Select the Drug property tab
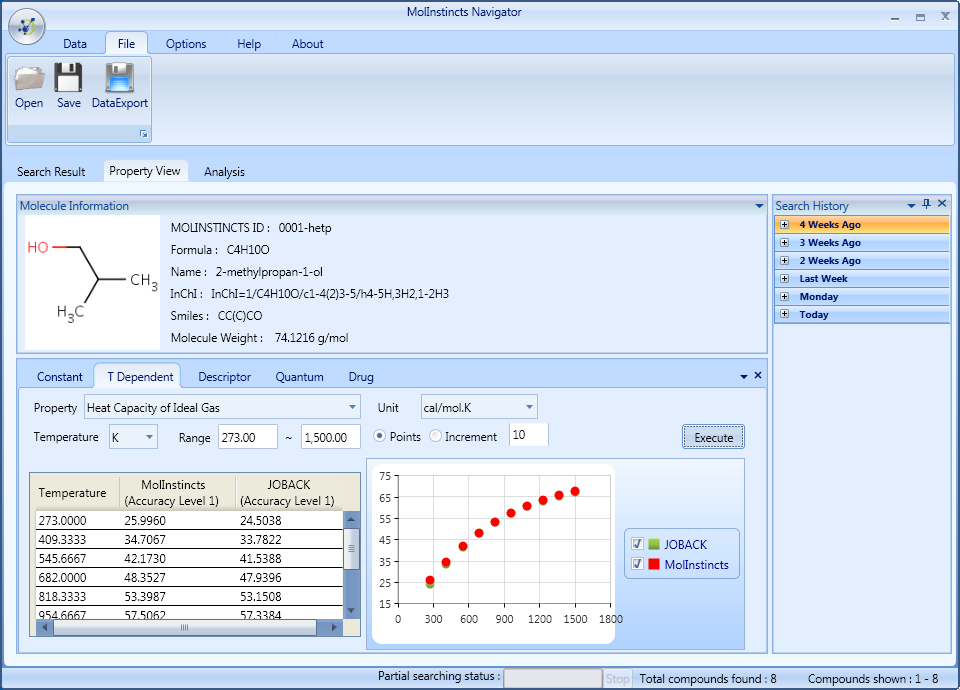The width and height of the screenshot is (960, 690). click(x=361, y=377)
